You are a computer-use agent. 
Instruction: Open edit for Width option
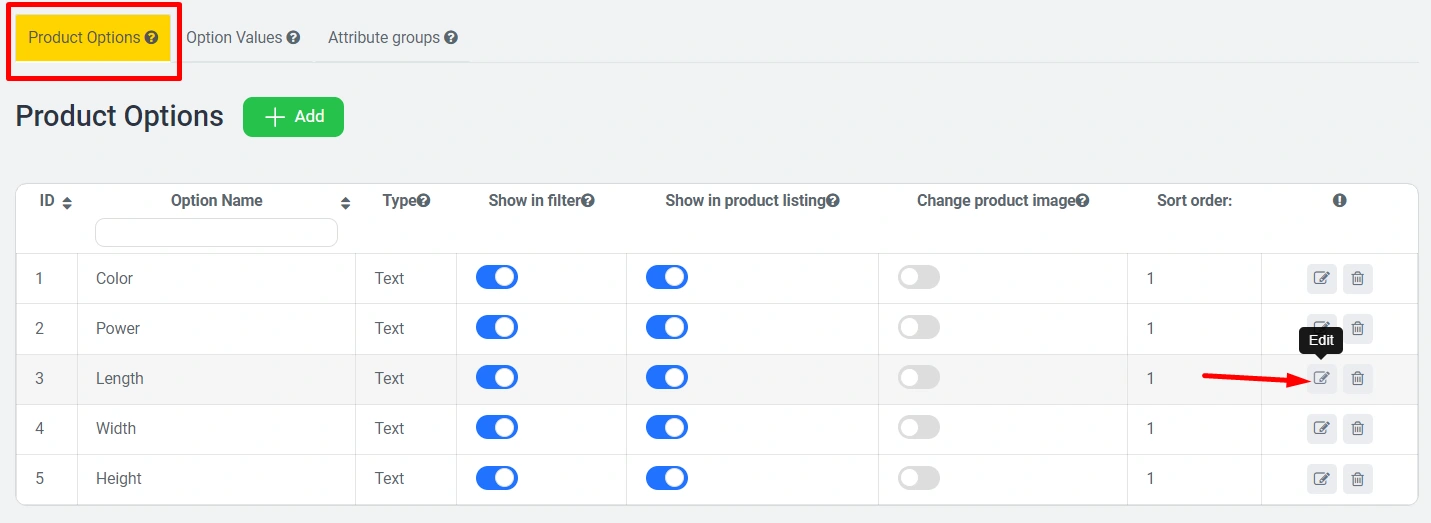point(1321,429)
